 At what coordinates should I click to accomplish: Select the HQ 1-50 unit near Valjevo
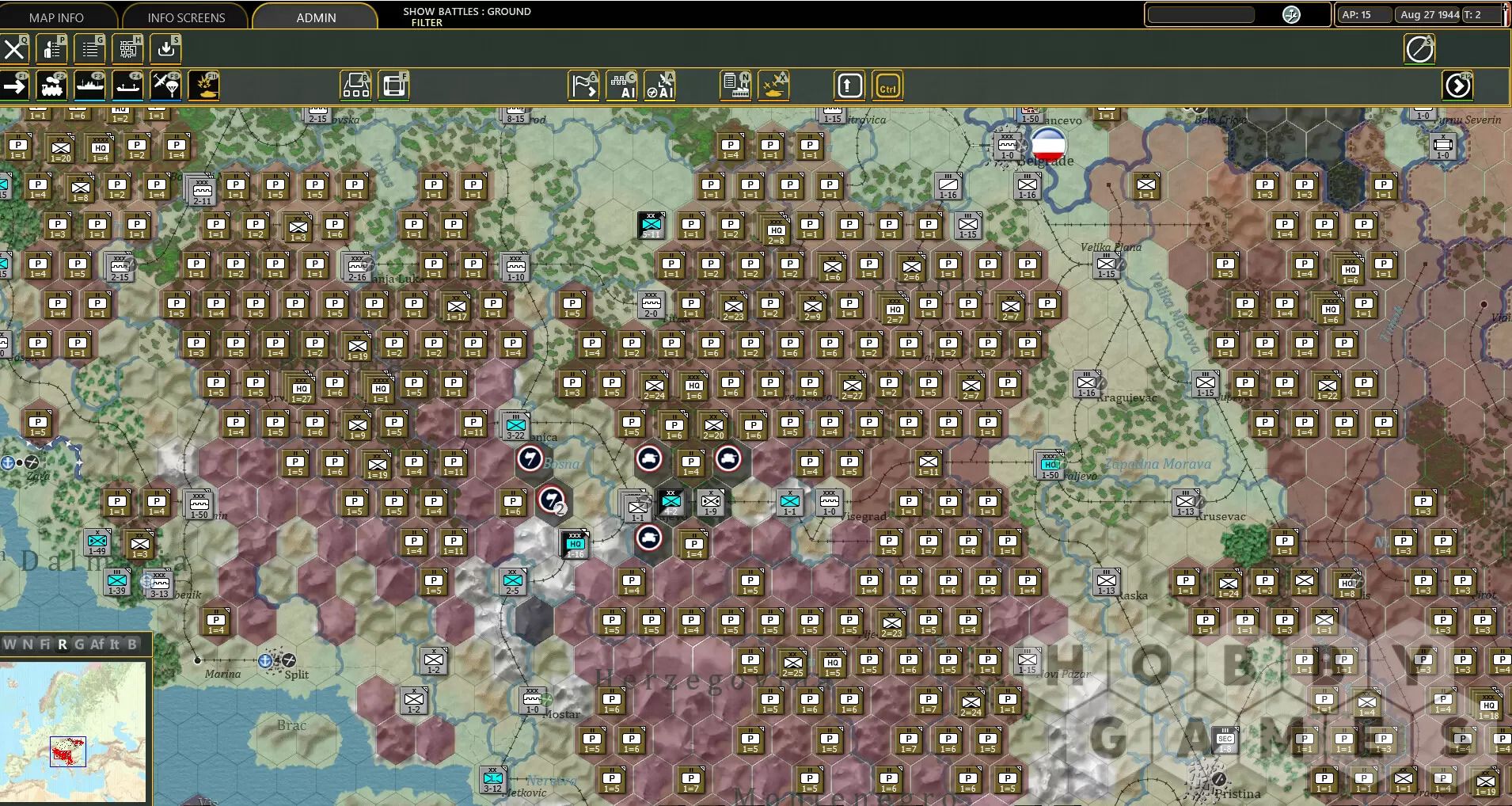click(1050, 466)
